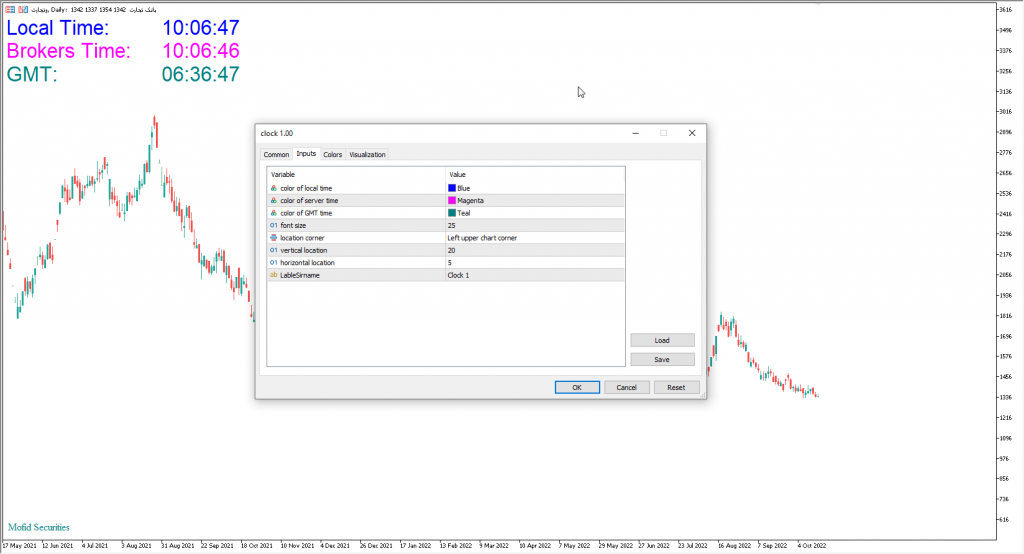Click the Load button
The image size is (1024, 554).
662,340
